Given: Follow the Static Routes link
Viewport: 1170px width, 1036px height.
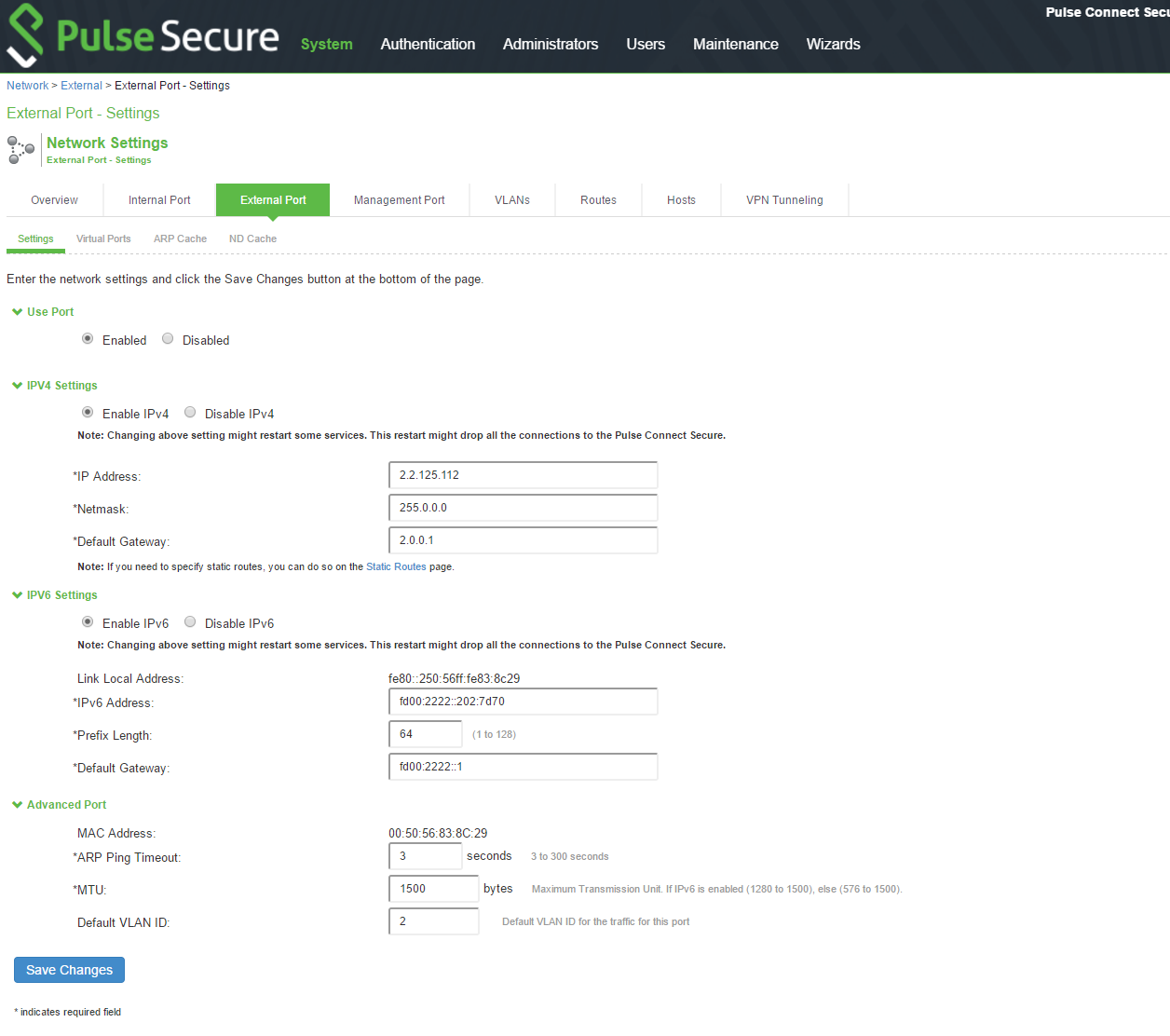Looking at the screenshot, I should click(396, 566).
